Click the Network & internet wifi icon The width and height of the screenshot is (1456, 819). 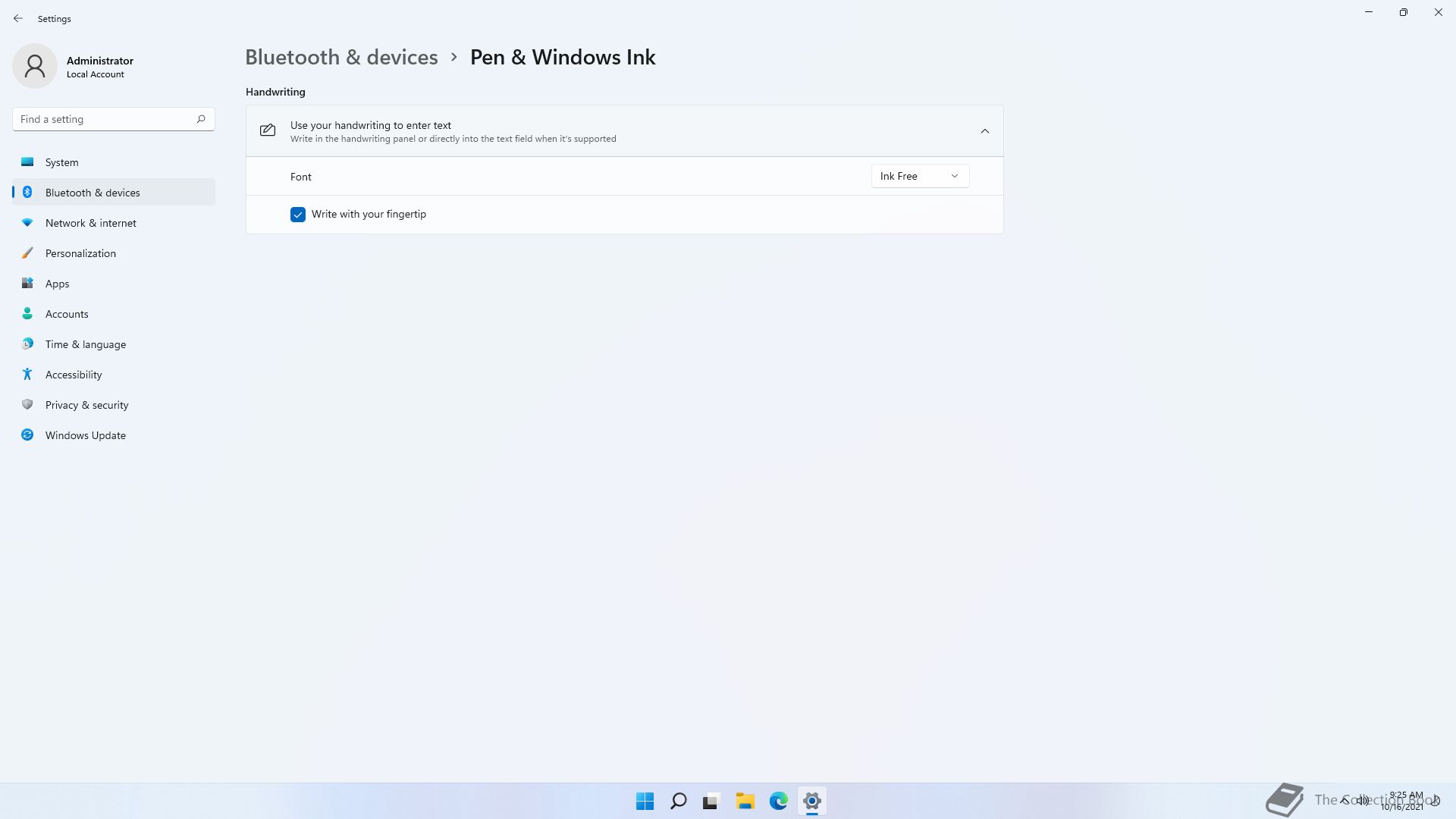pyautogui.click(x=27, y=223)
